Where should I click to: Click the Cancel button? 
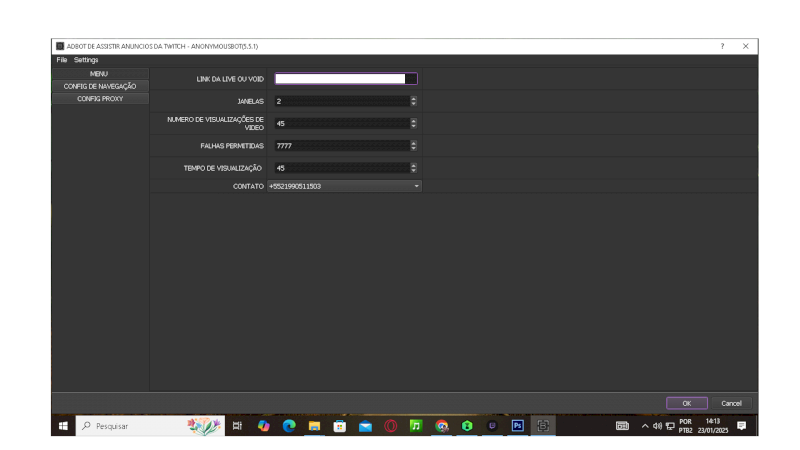[731, 403]
